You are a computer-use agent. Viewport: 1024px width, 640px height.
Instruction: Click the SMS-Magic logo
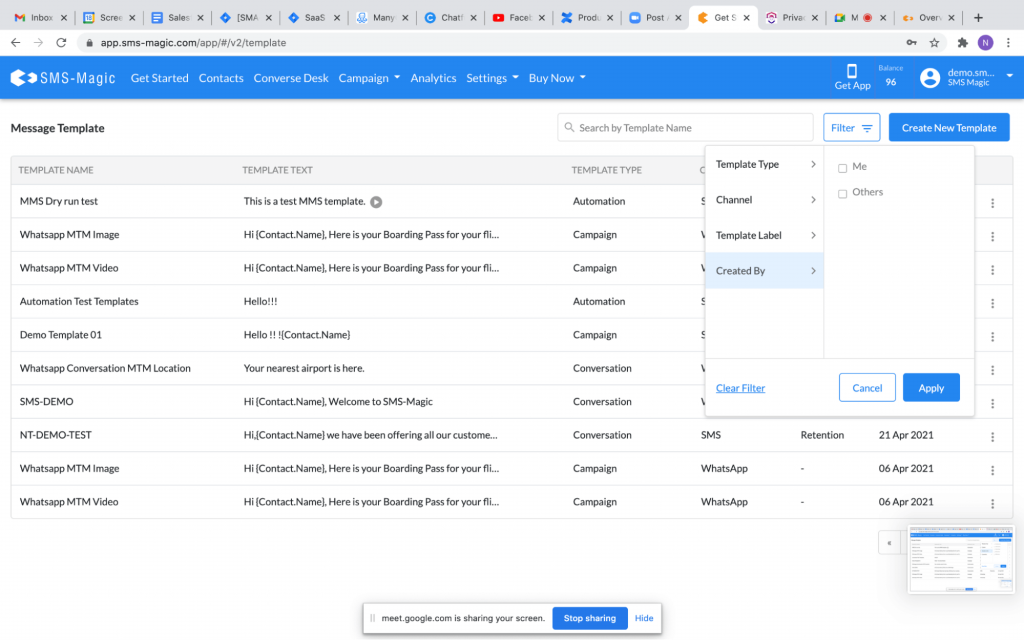(63, 78)
